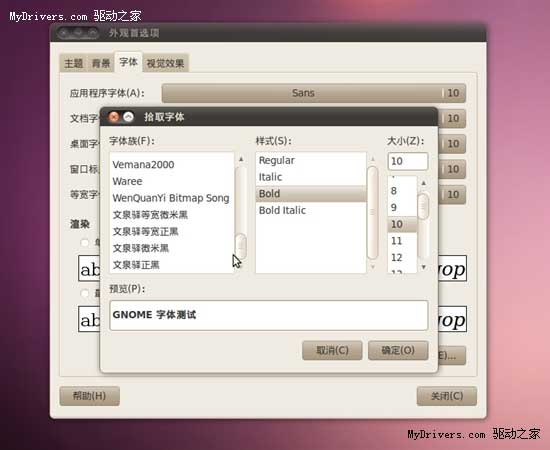550x450 pixels.
Task: Click up arrow of style list scrollbar
Action: pyautogui.click(x=373, y=160)
